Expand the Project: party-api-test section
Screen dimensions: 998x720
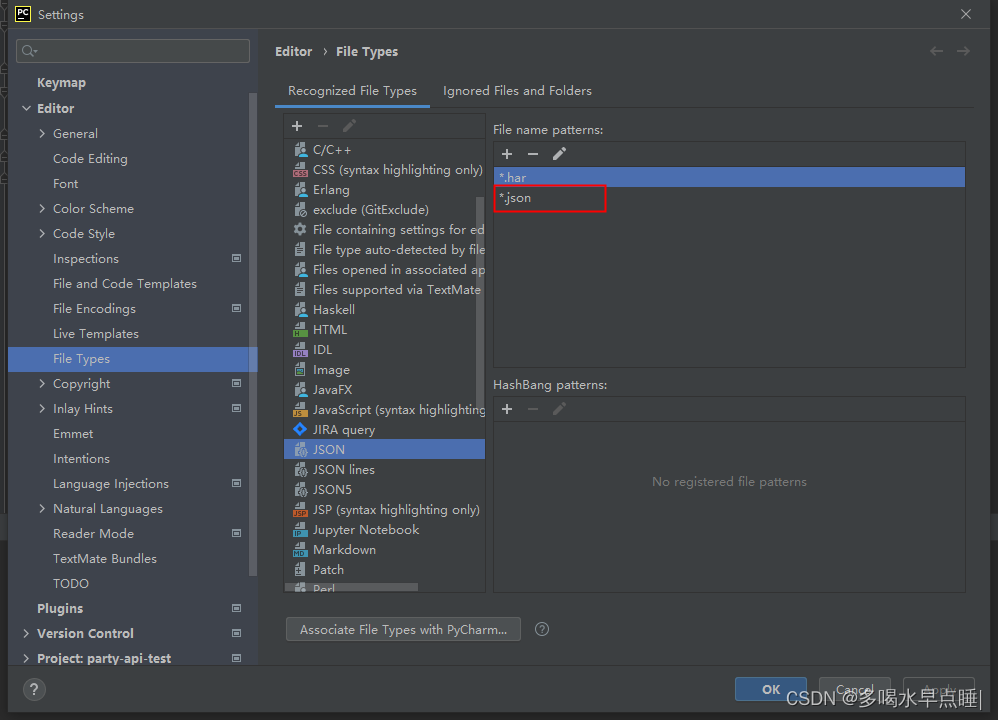(x=27, y=658)
